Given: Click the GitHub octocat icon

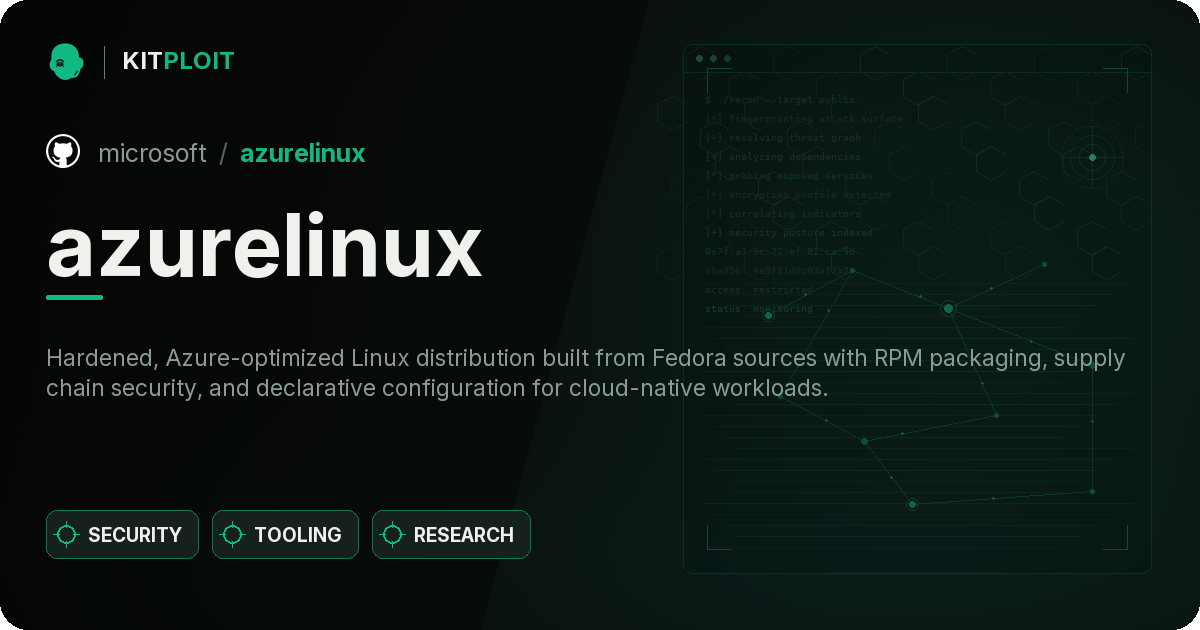Looking at the screenshot, I should coord(63,152).
